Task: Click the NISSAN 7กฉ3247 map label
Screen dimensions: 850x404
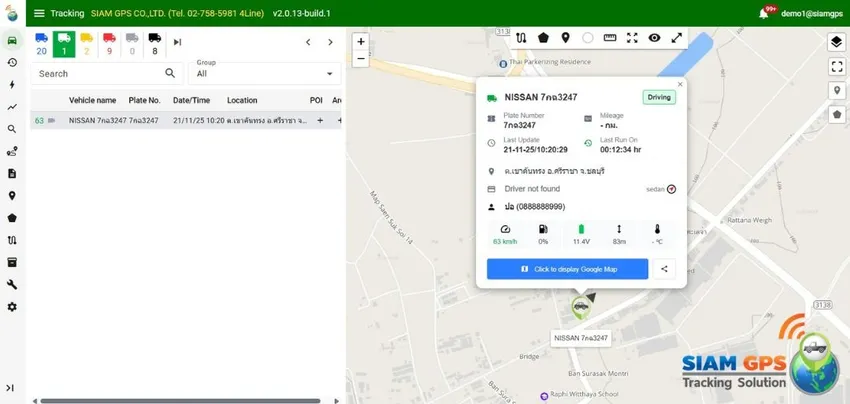Action: click(581, 338)
